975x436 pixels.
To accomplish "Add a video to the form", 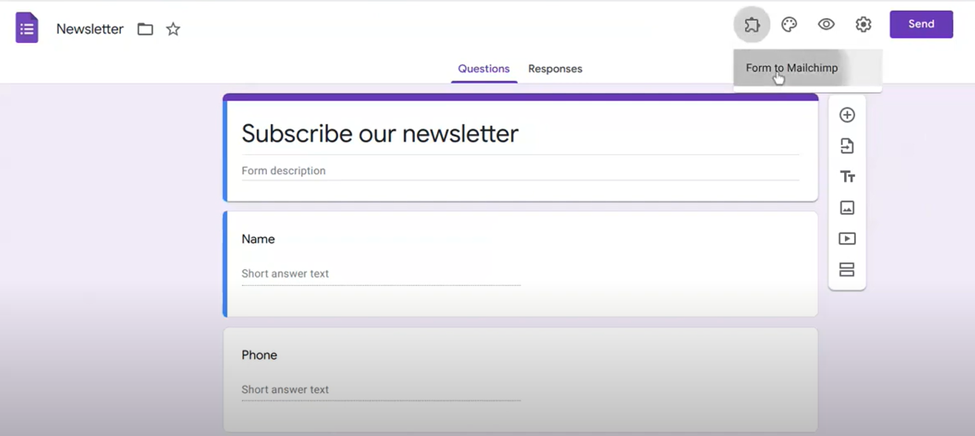I will 847,239.
